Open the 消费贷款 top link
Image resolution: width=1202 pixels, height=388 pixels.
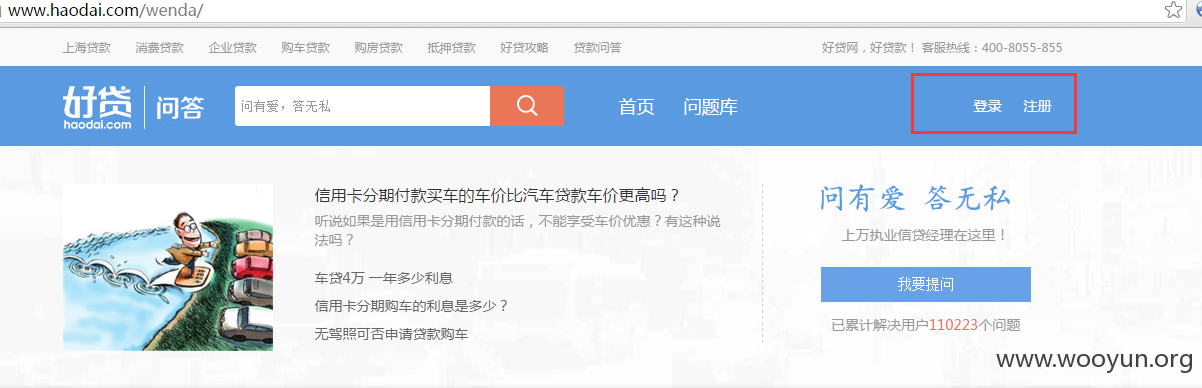[160, 47]
